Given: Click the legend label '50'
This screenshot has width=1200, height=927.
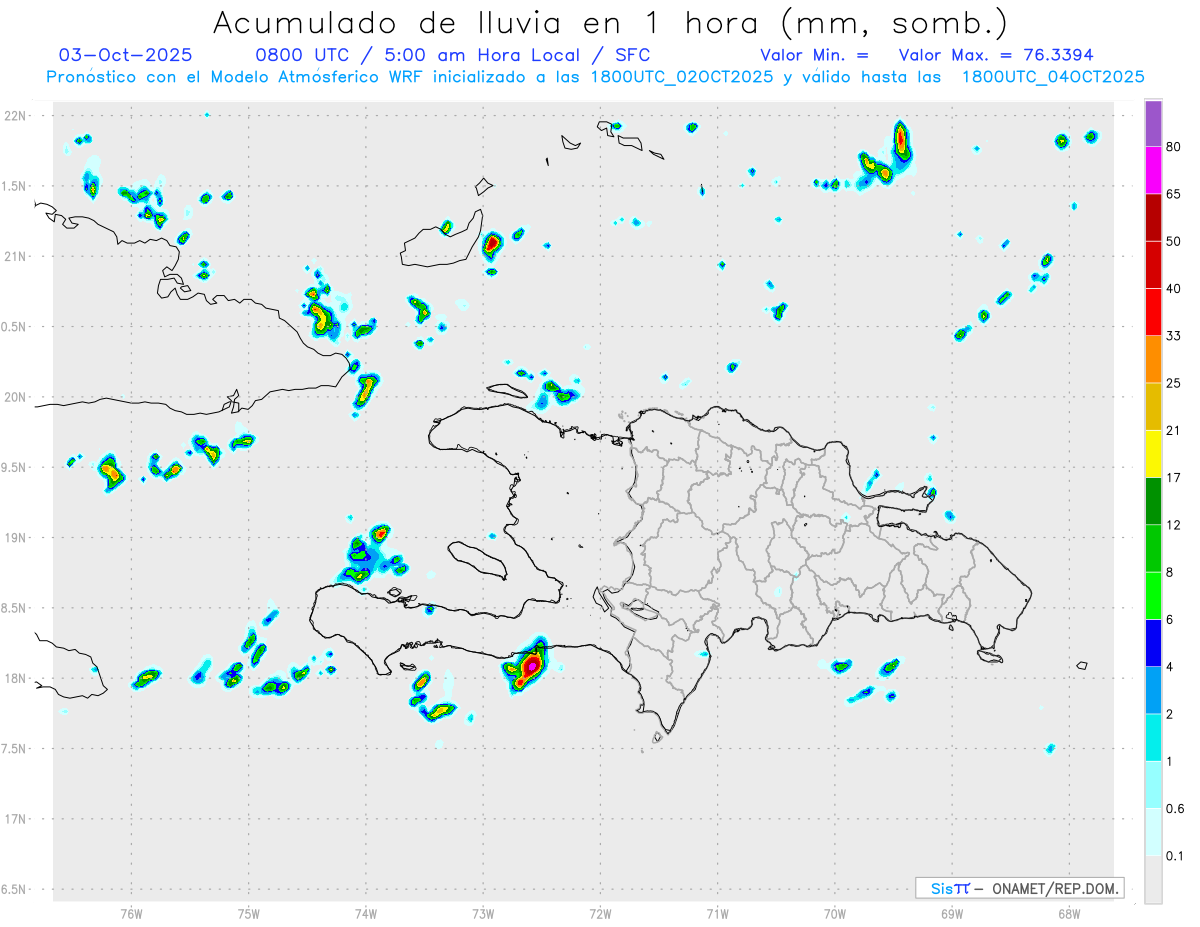Looking at the screenshot, I should click(x=1174, y=241).
